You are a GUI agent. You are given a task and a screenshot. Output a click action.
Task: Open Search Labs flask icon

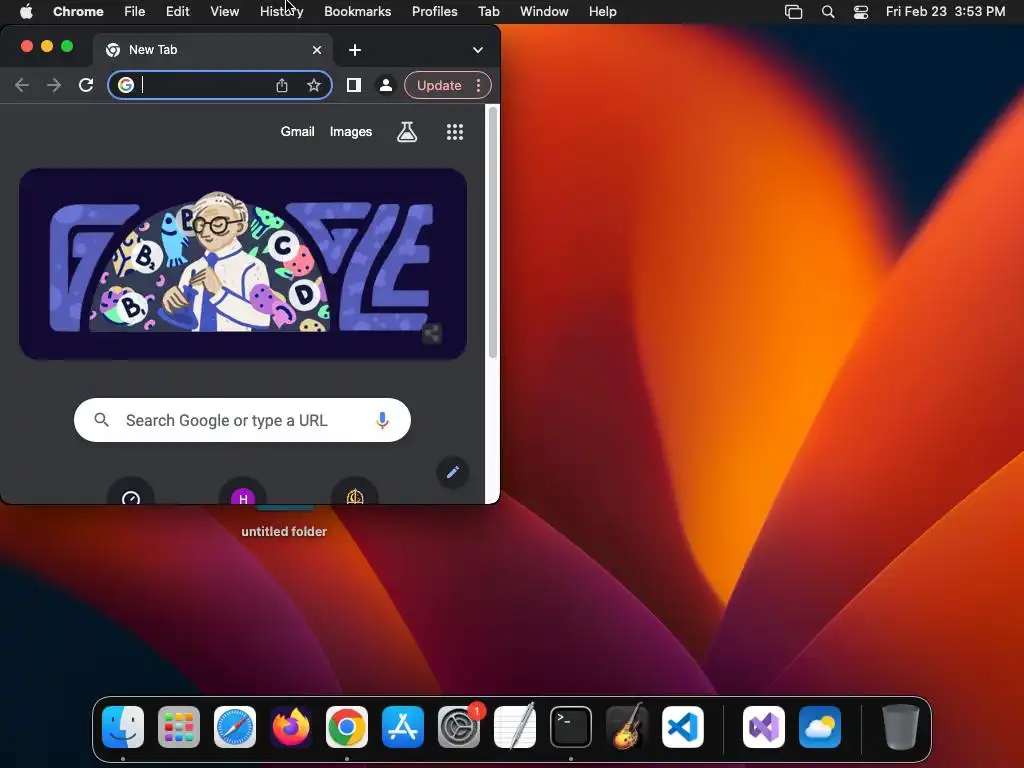[x=407, y=132]
